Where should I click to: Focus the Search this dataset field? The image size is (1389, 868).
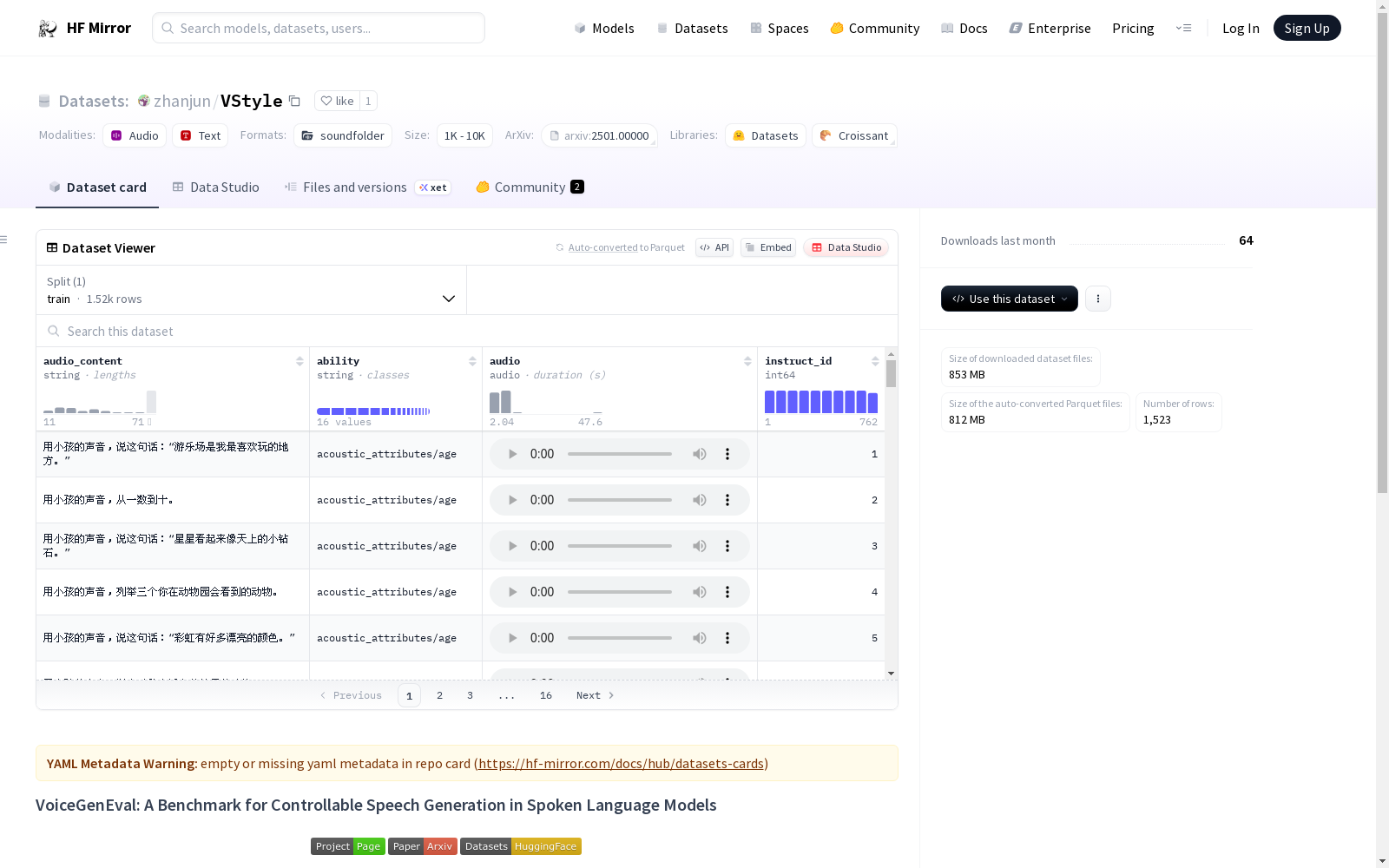point(467,332)
